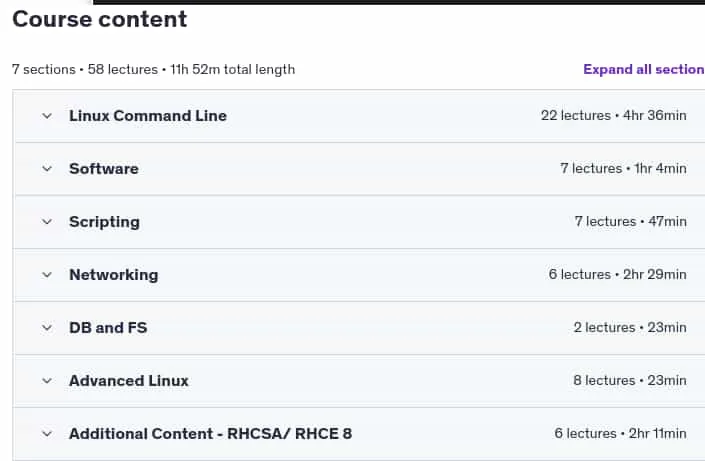
Task: Expand the Scripting section chevron arrow
Action: coord(47,222)
